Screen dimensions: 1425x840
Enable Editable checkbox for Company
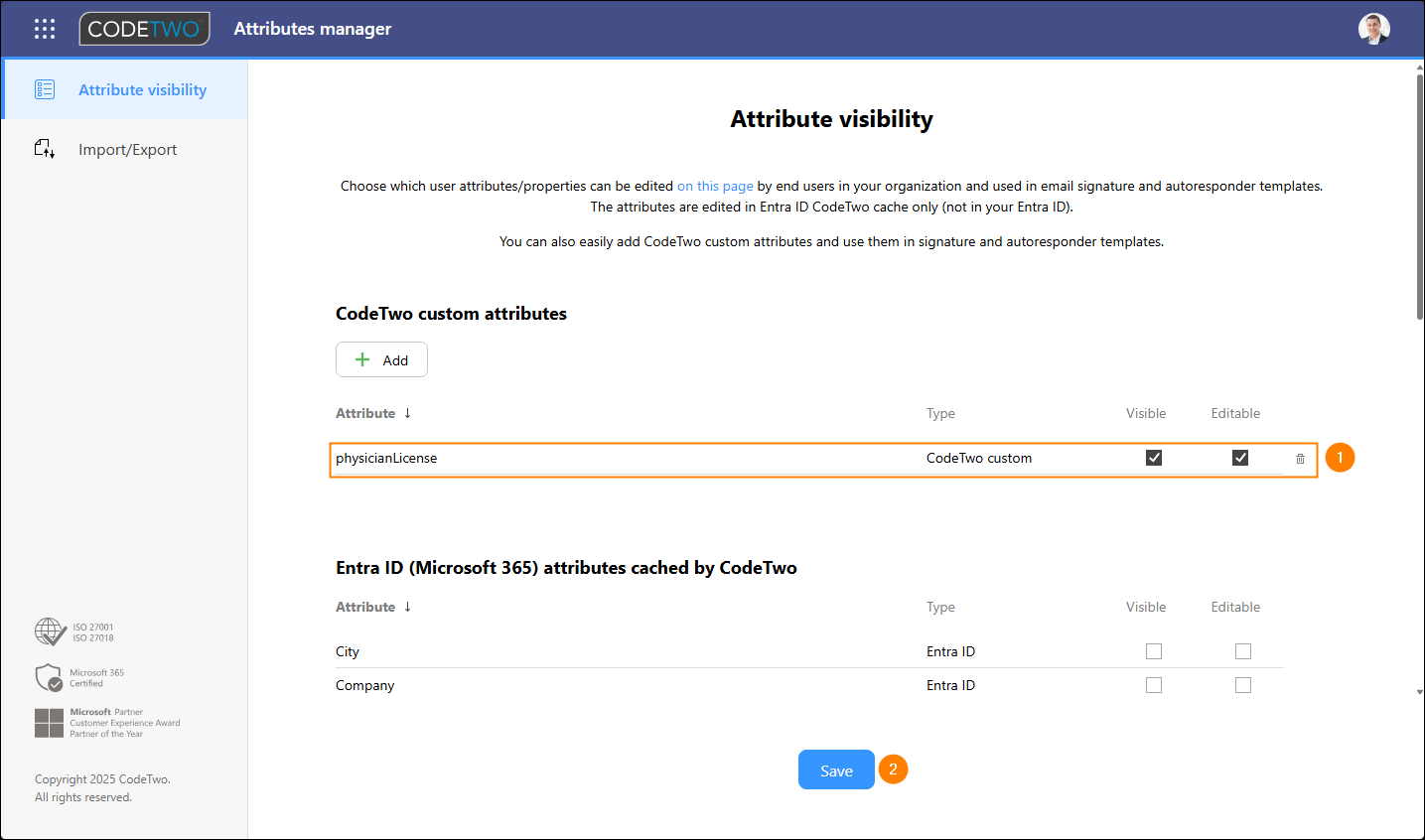coord(1242,685)
